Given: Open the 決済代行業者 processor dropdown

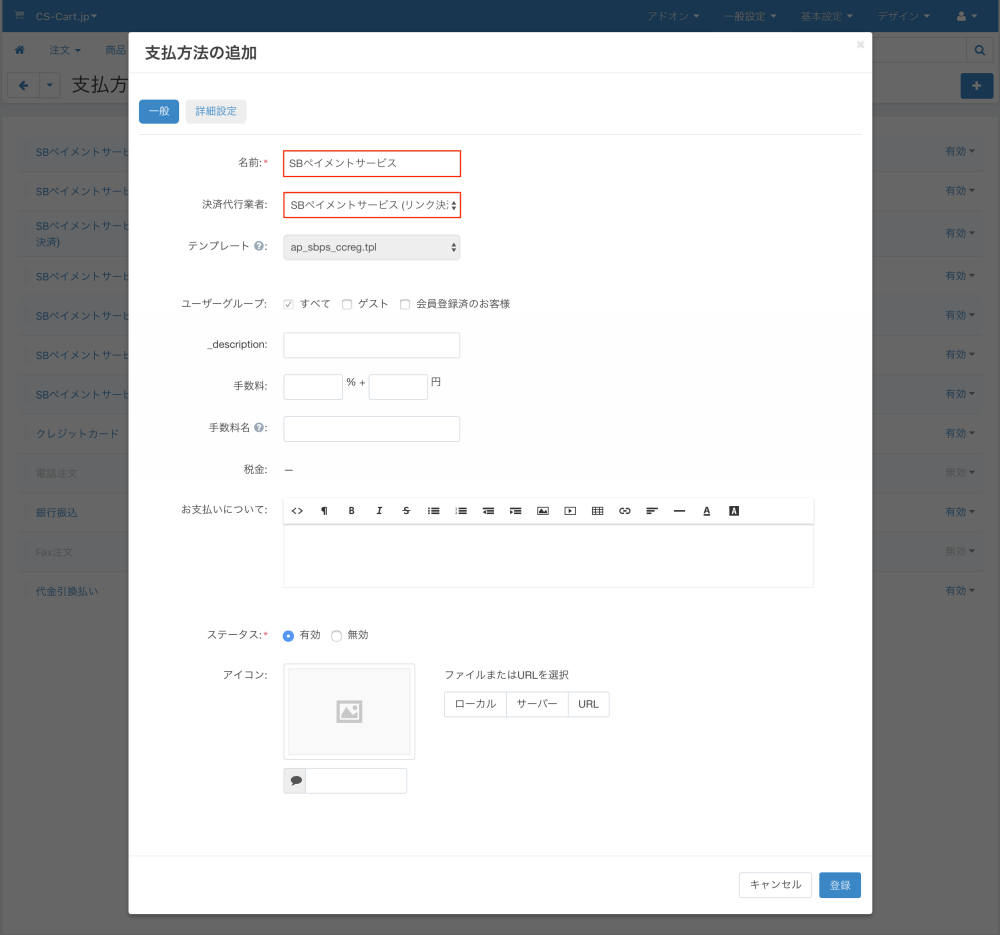Looking at the screenshot, I should click(372, 205).
